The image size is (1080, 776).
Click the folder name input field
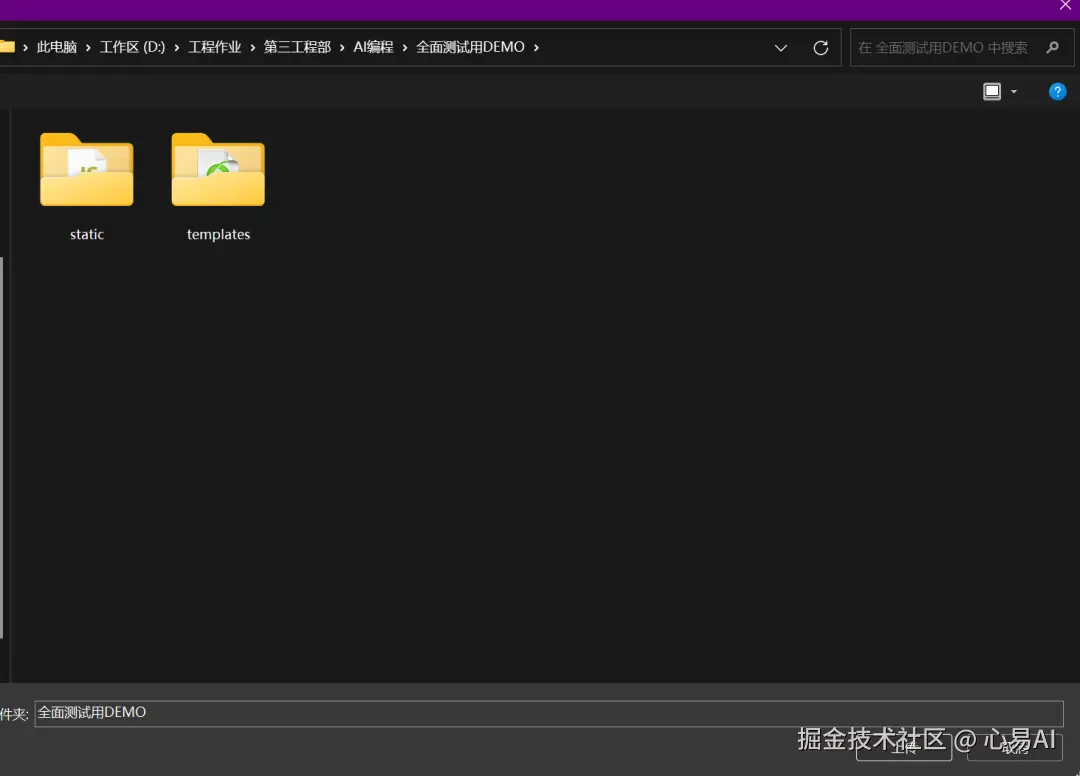click(549, 713)
